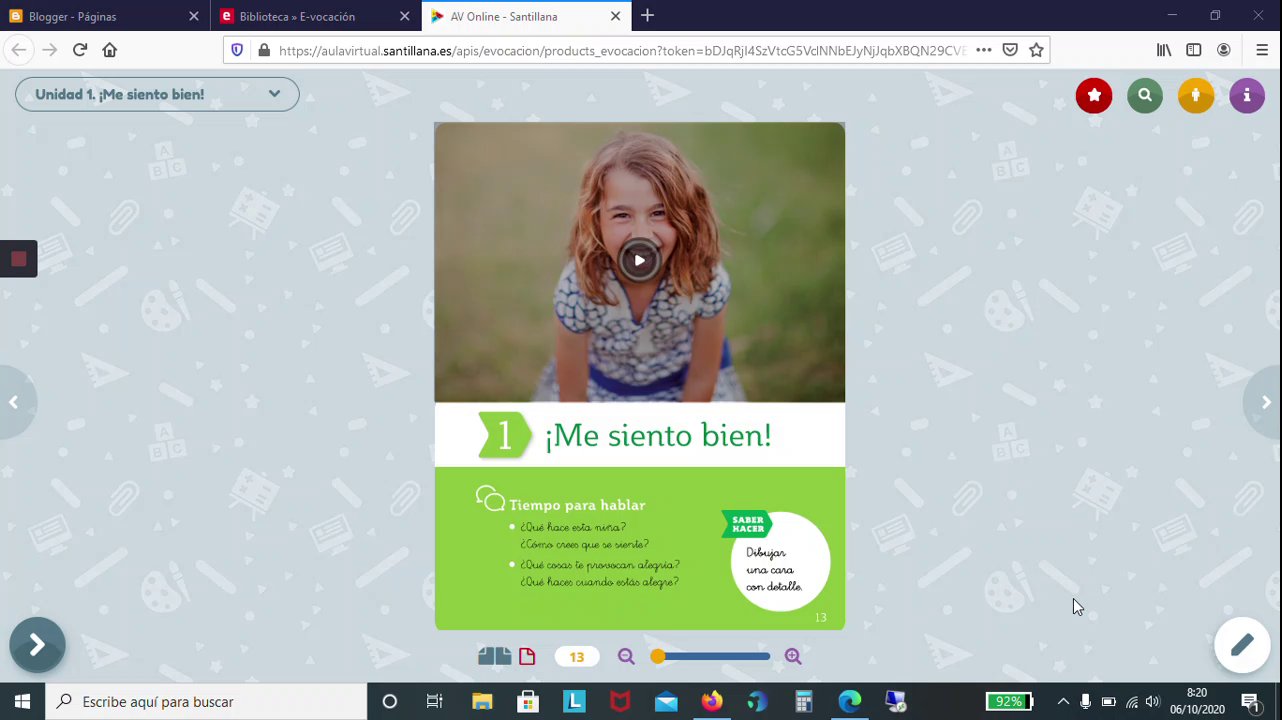
Task: Open the pencil annotation tool
Action: (x=1242, y=645)
